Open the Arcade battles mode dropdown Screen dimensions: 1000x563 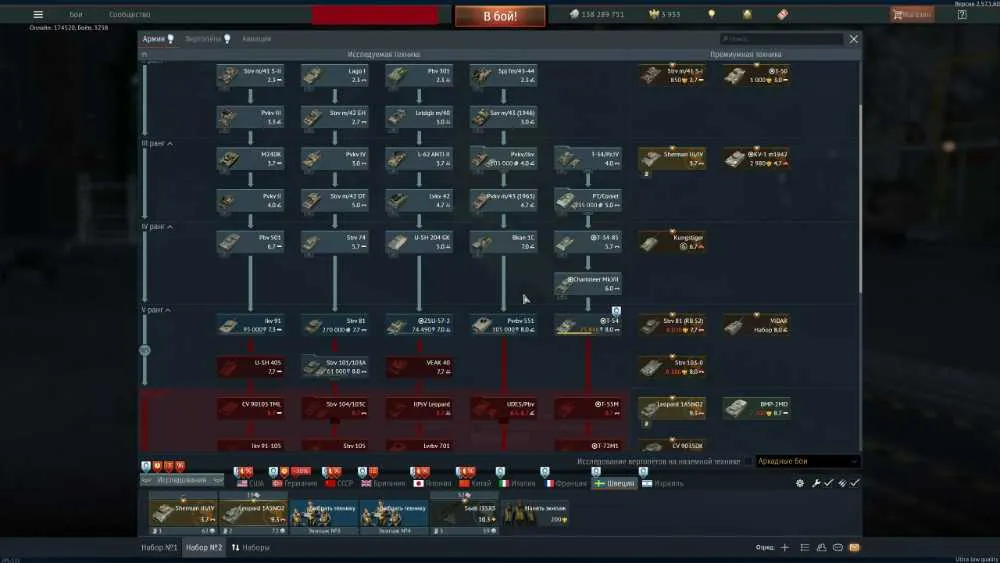(x=807, y=461)
